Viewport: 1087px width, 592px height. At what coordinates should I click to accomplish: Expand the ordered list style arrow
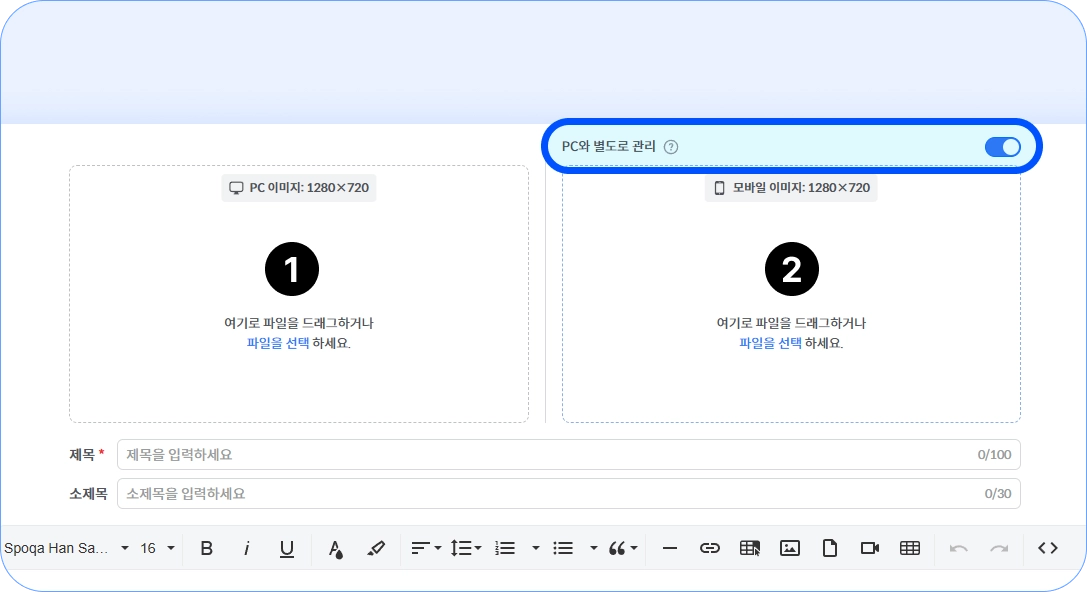point(536,548)
